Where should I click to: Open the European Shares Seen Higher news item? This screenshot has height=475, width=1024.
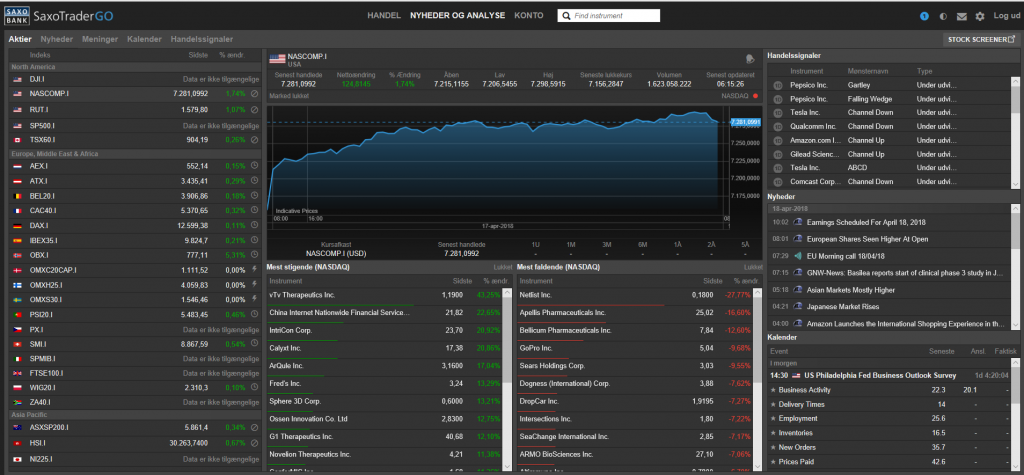pos(867,239)
